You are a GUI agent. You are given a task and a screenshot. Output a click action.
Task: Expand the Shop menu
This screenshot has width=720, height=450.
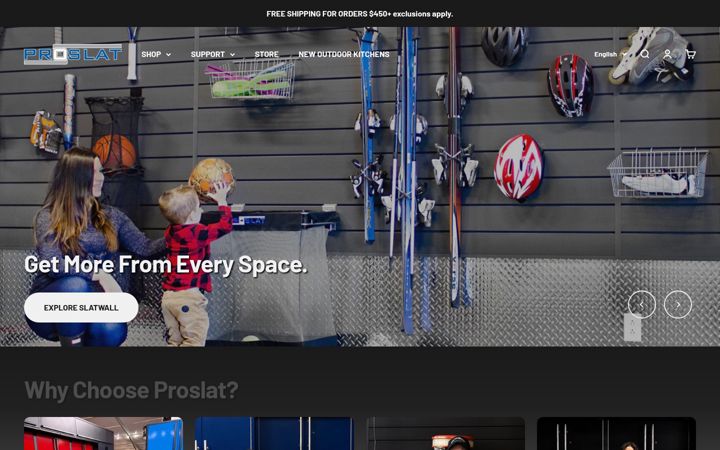tap(156, 54)
